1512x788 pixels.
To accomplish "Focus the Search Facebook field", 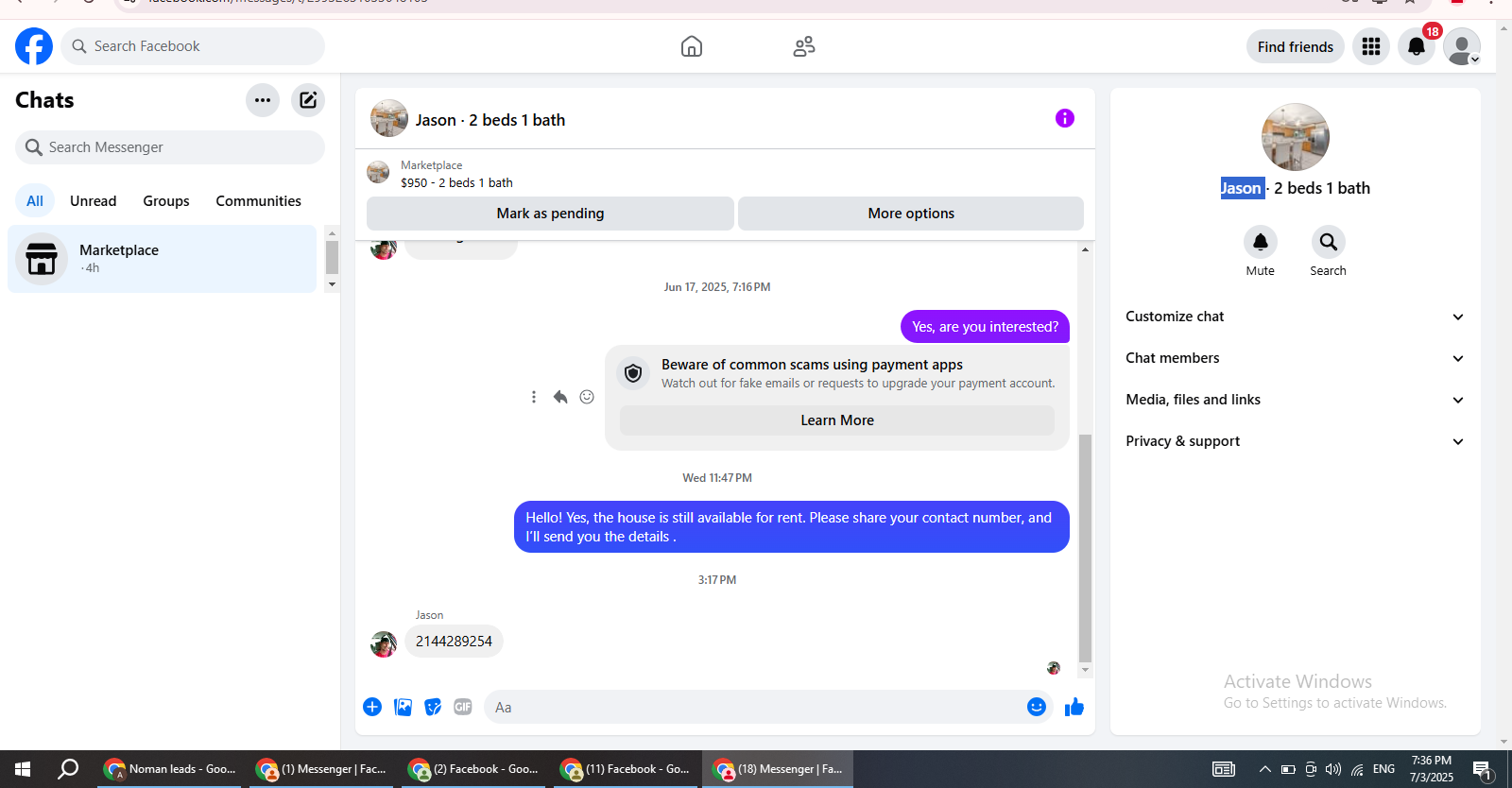I will [x=193, y=46].
